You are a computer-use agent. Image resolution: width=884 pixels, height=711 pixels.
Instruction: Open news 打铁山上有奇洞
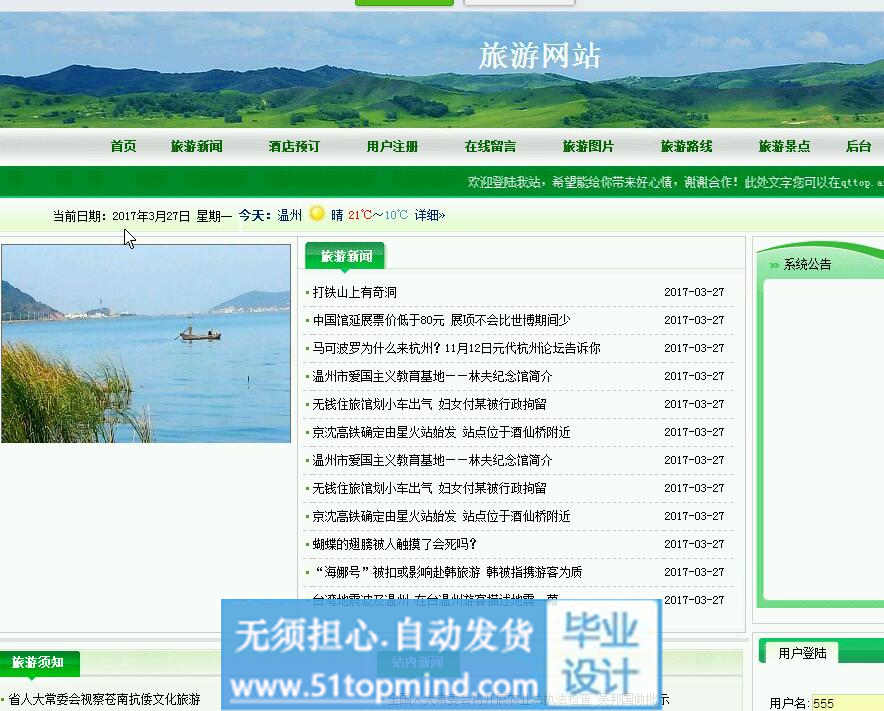[x=355, y=292]
